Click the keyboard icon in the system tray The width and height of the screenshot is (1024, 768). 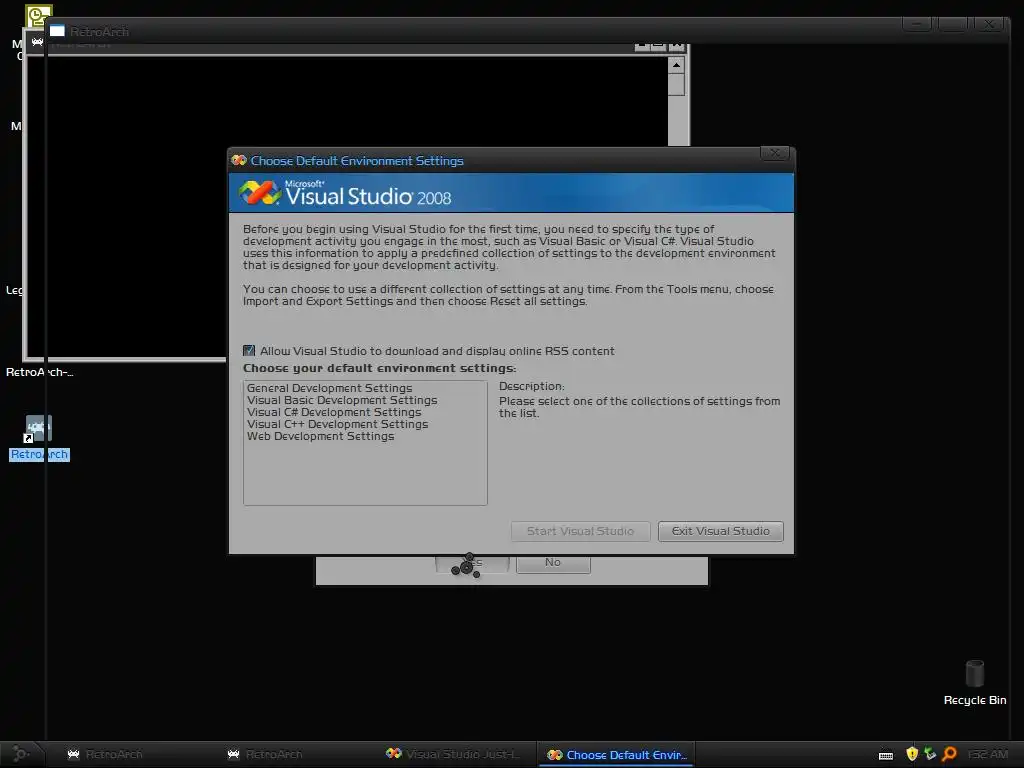pyautogui.click(x=886, y=755)
